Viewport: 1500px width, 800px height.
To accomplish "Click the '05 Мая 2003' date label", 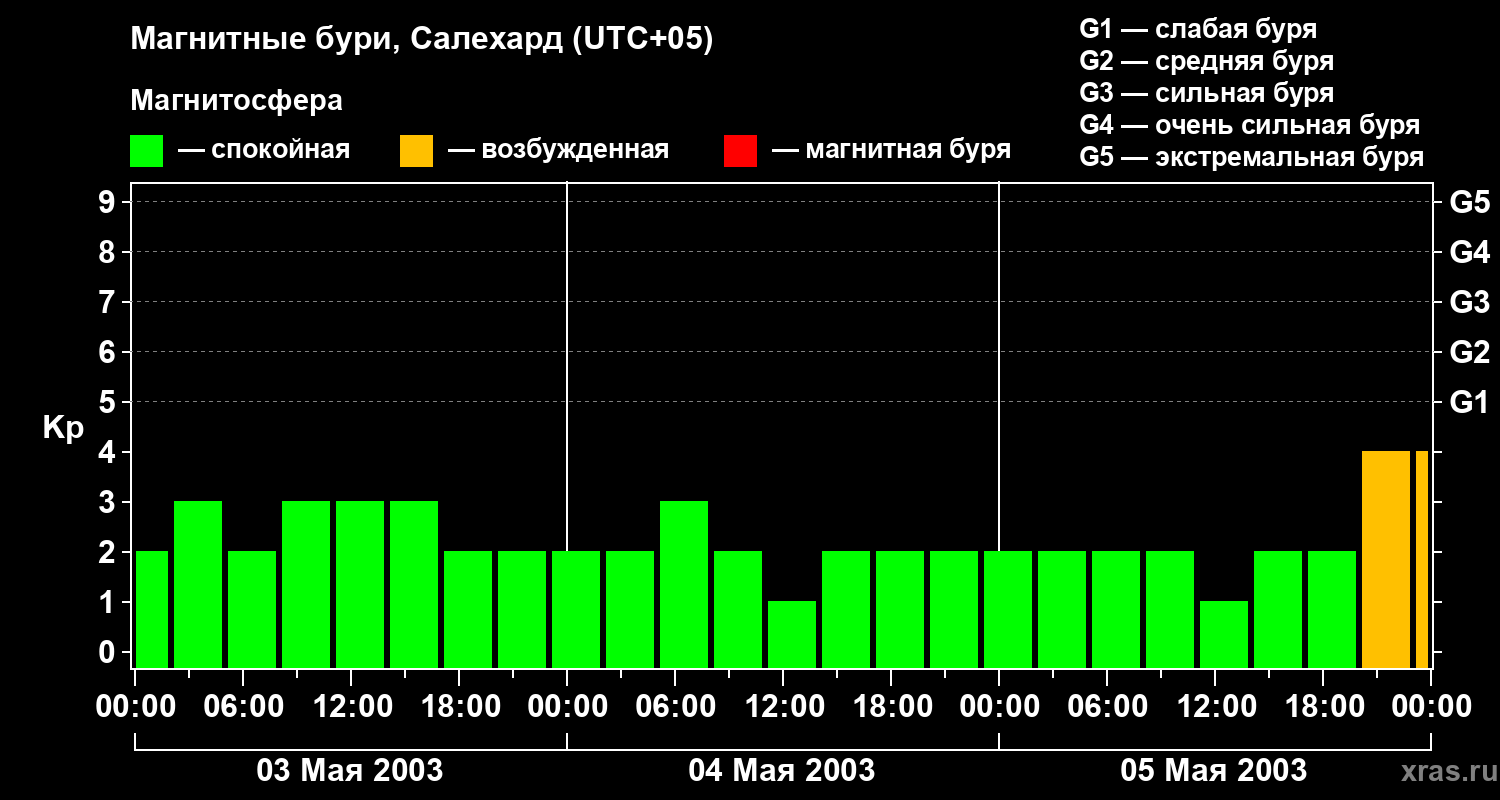I will 1214,770.
